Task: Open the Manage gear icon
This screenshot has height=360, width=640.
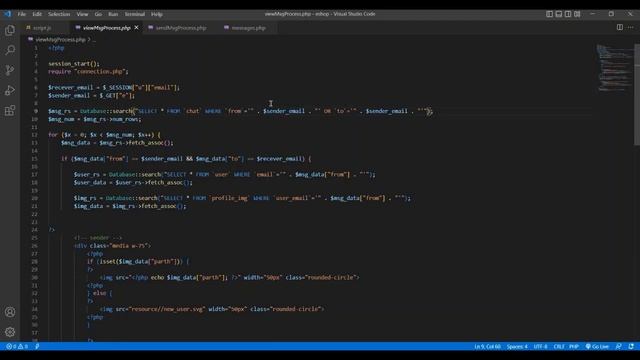Action: point(10,332)
